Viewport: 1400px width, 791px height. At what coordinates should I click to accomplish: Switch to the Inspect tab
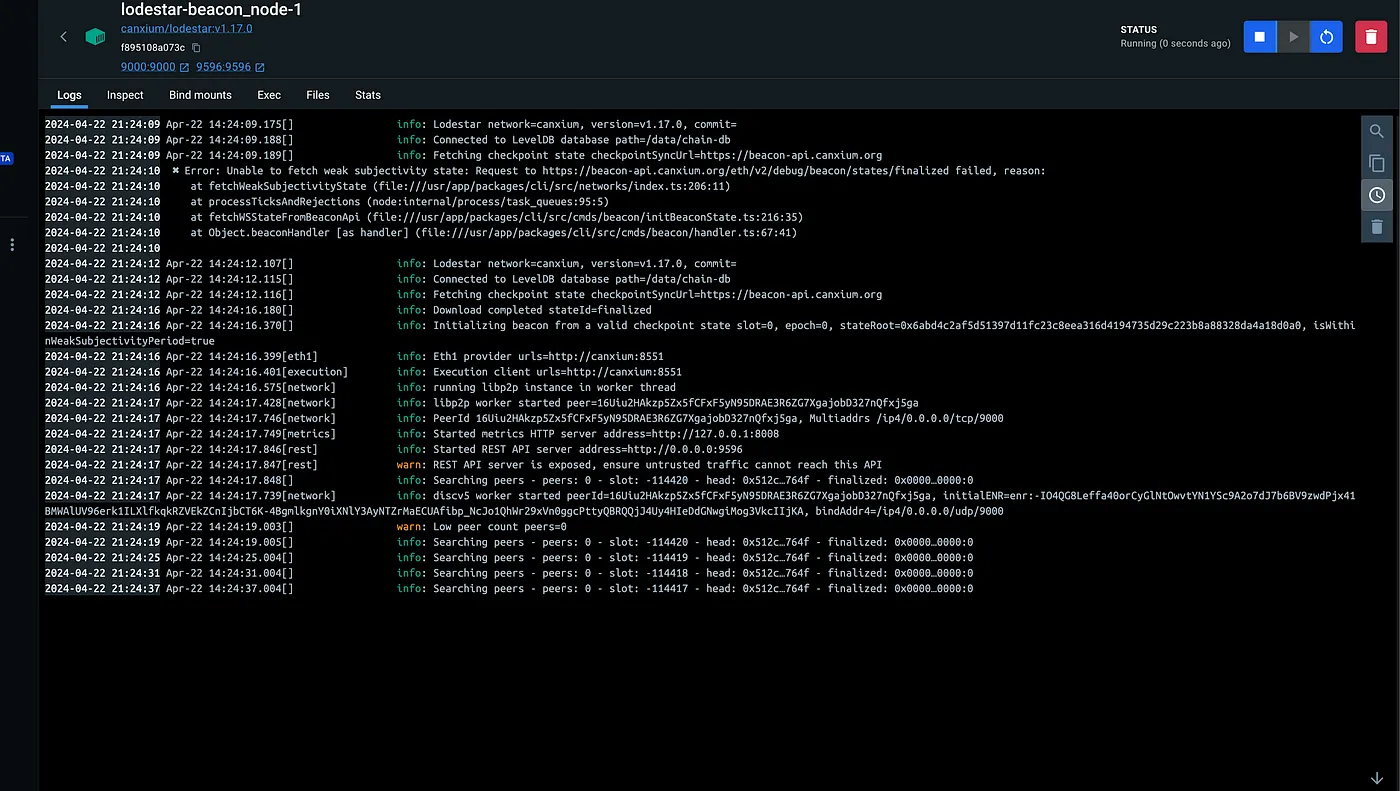tap(125, 95)
